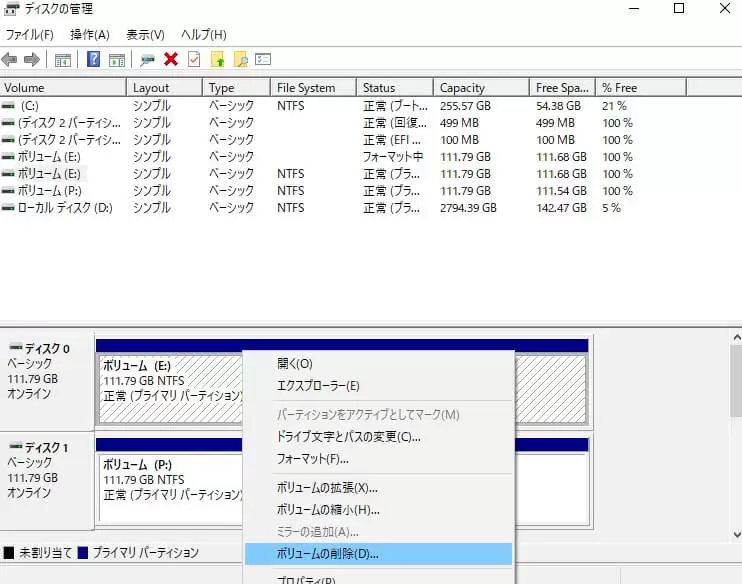Click the 2794.39 GB capacity cell
The height and width of the screenshot is (584, 742).
tap(468, 208)
